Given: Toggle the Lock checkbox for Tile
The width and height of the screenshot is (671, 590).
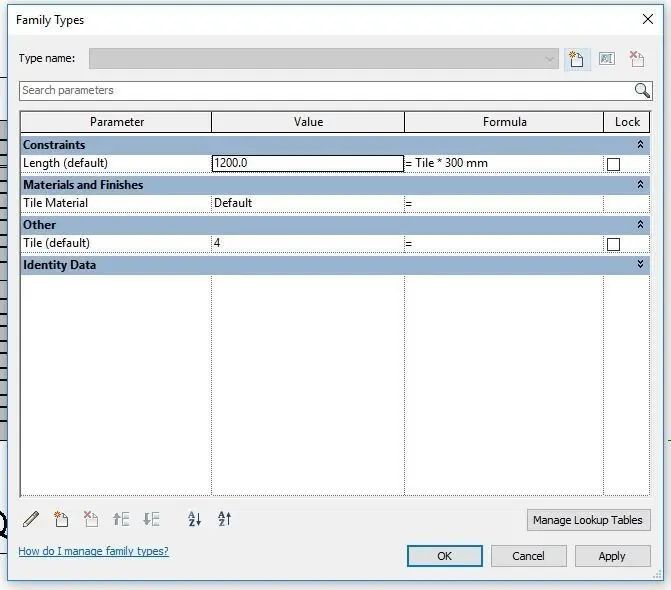Looking at the screenshot, I should pyautogui.click(x=613, y=244).
